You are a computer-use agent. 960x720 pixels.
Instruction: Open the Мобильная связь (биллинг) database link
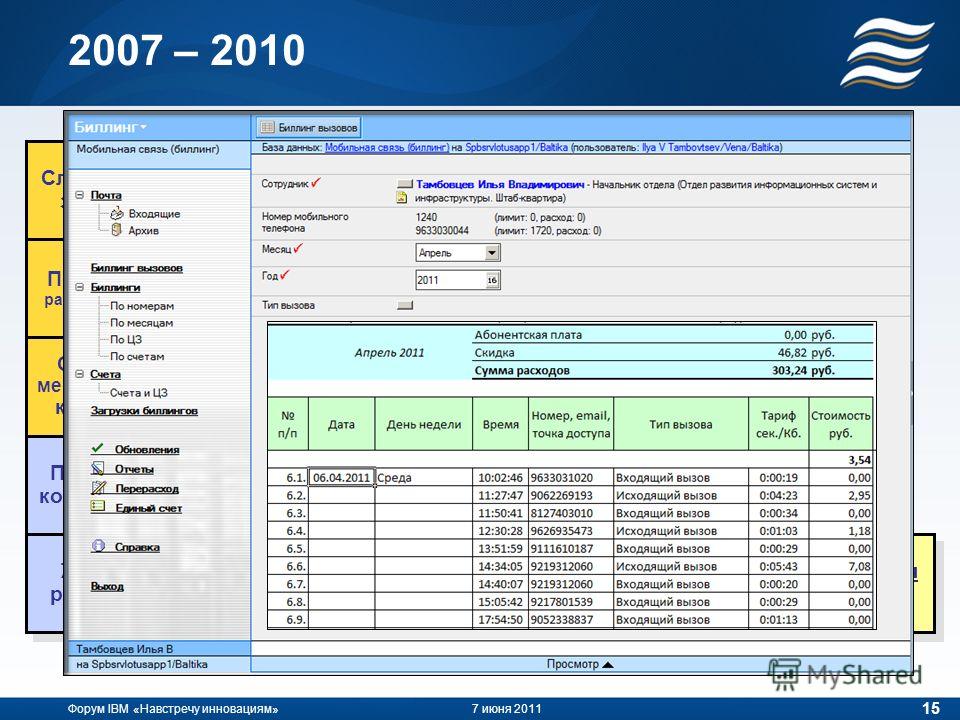point(386,147)
